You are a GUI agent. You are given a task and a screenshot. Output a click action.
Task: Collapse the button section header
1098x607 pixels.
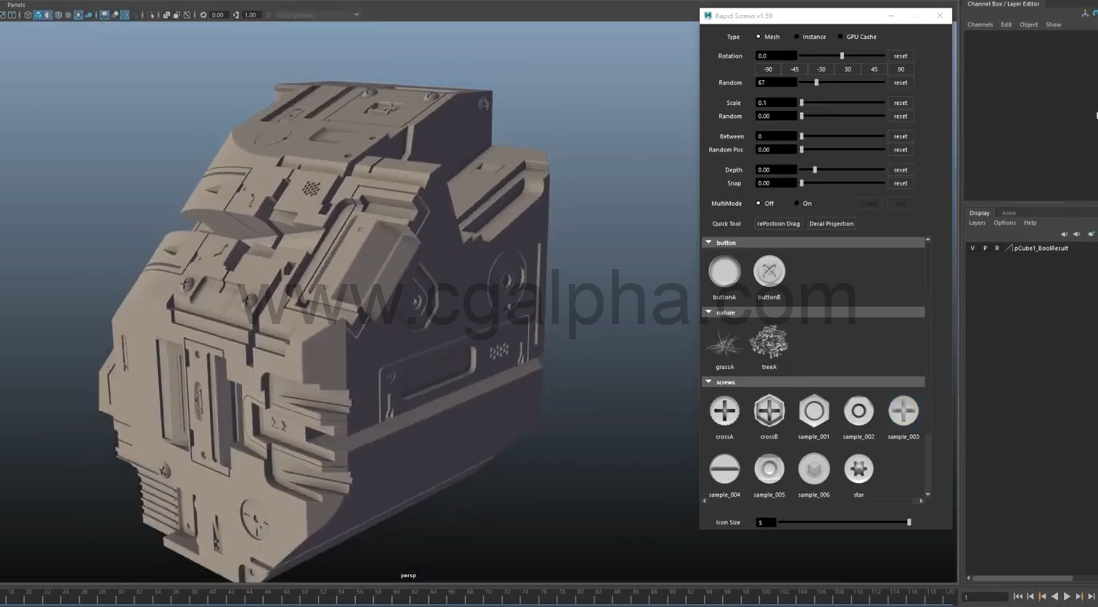pos(708,241)
